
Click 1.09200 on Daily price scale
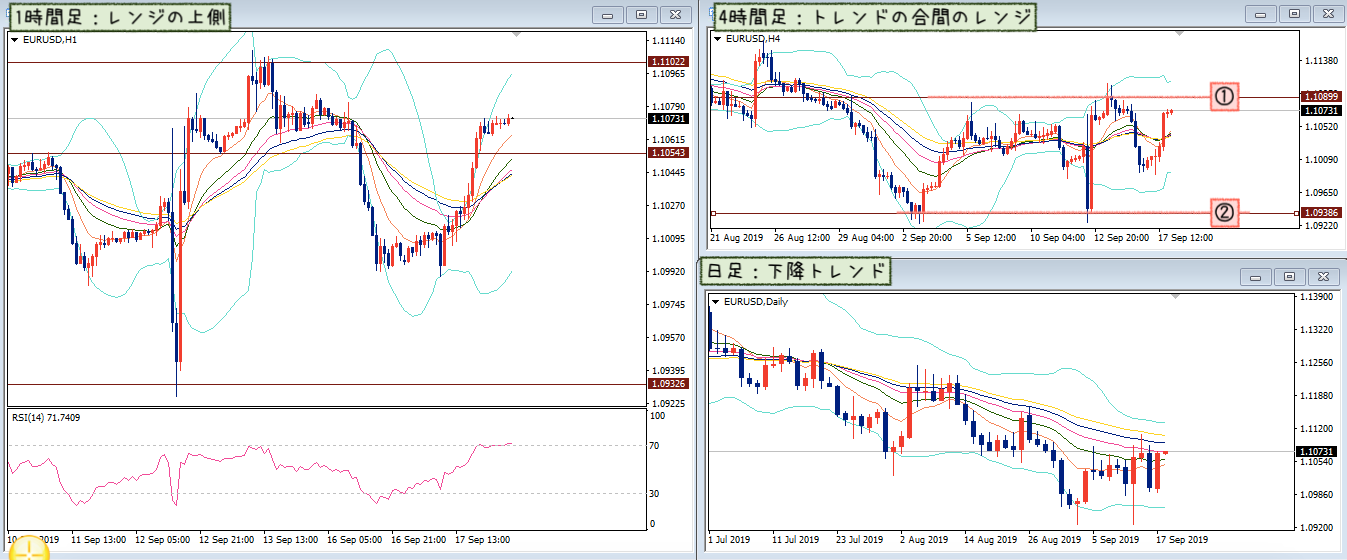pos(1319,526)
